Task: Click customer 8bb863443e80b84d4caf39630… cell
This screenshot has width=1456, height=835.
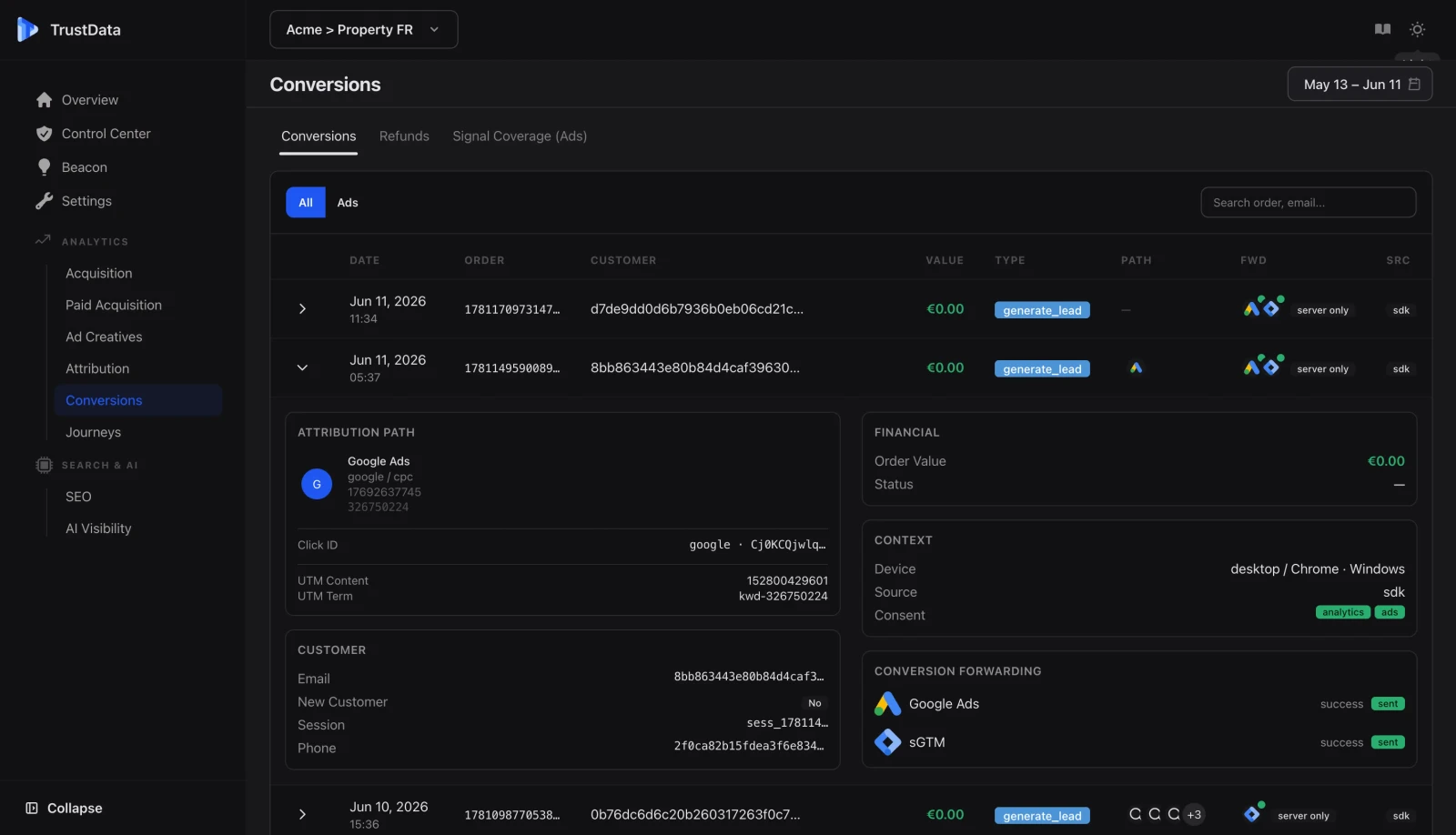Action: (695, 368)
